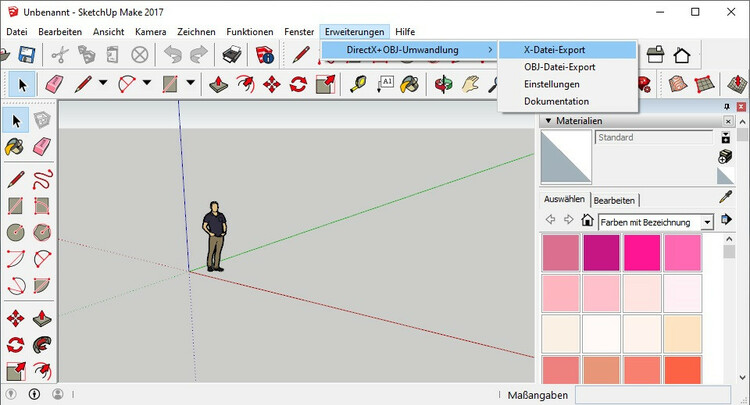The width and height of the screenshot is (750, 405).
Task: Open the Kamera menu
Action: (x=151, y=32)
